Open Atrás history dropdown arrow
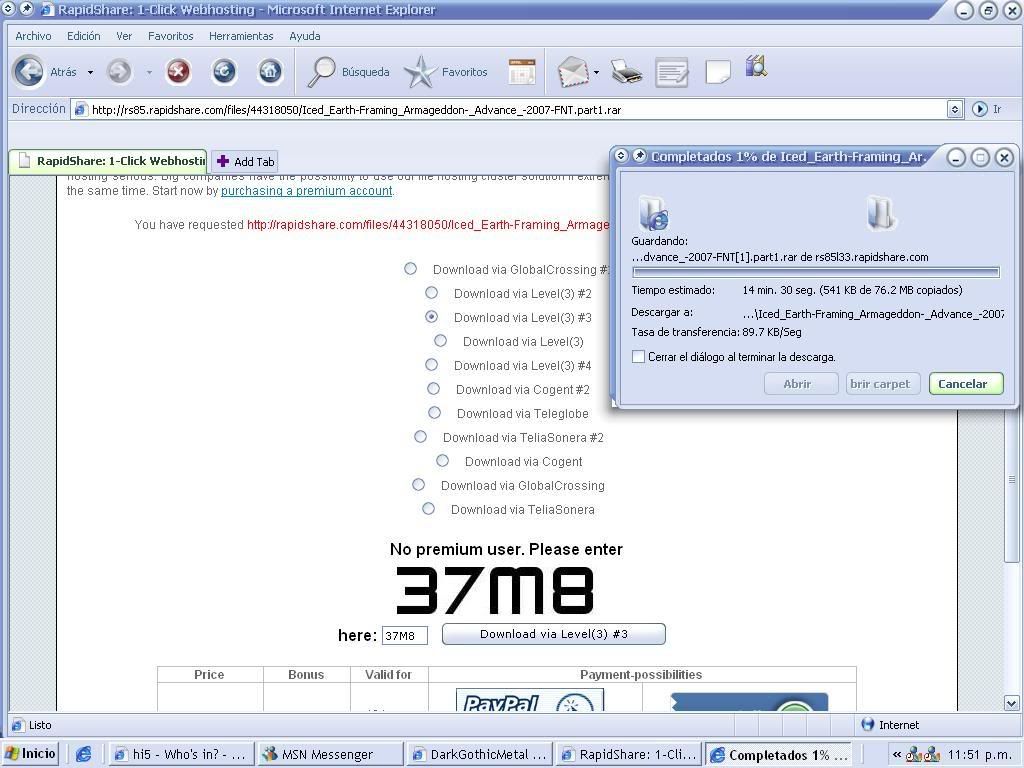The width and height of the screenshot is (1024, 768). (x=90, y=72)
